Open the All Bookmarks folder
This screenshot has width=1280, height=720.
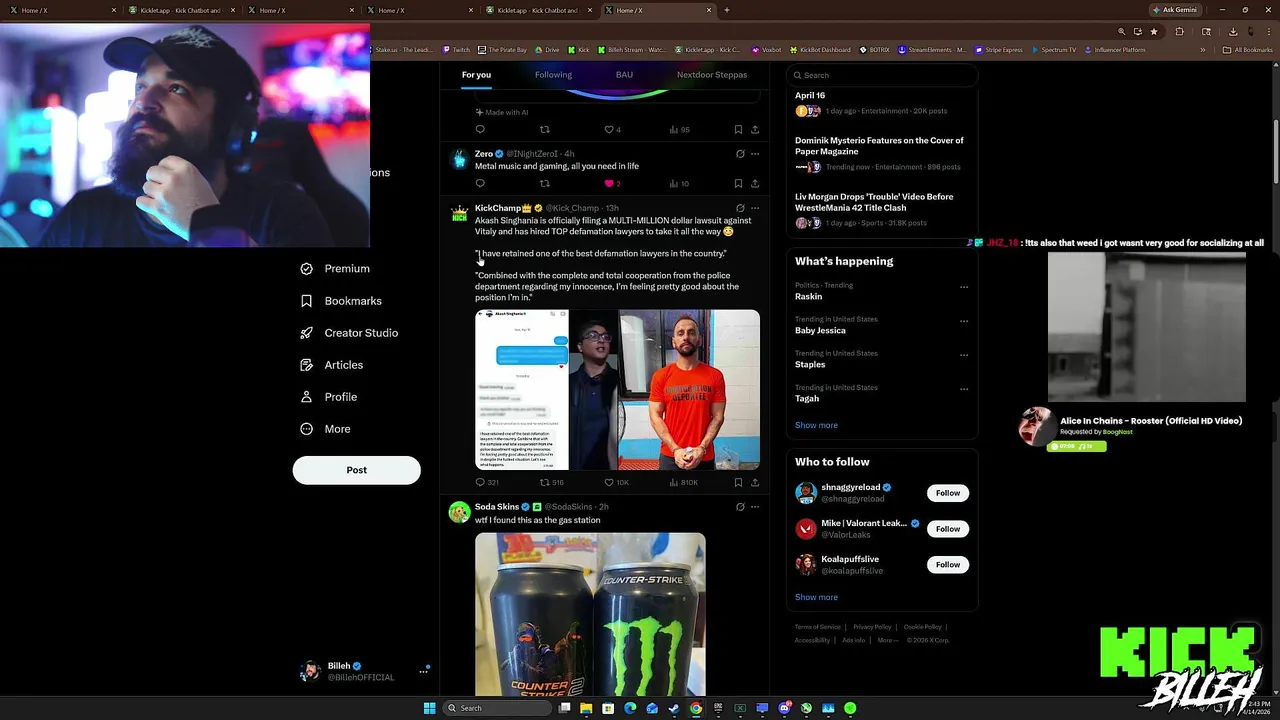pos(1248,50)
